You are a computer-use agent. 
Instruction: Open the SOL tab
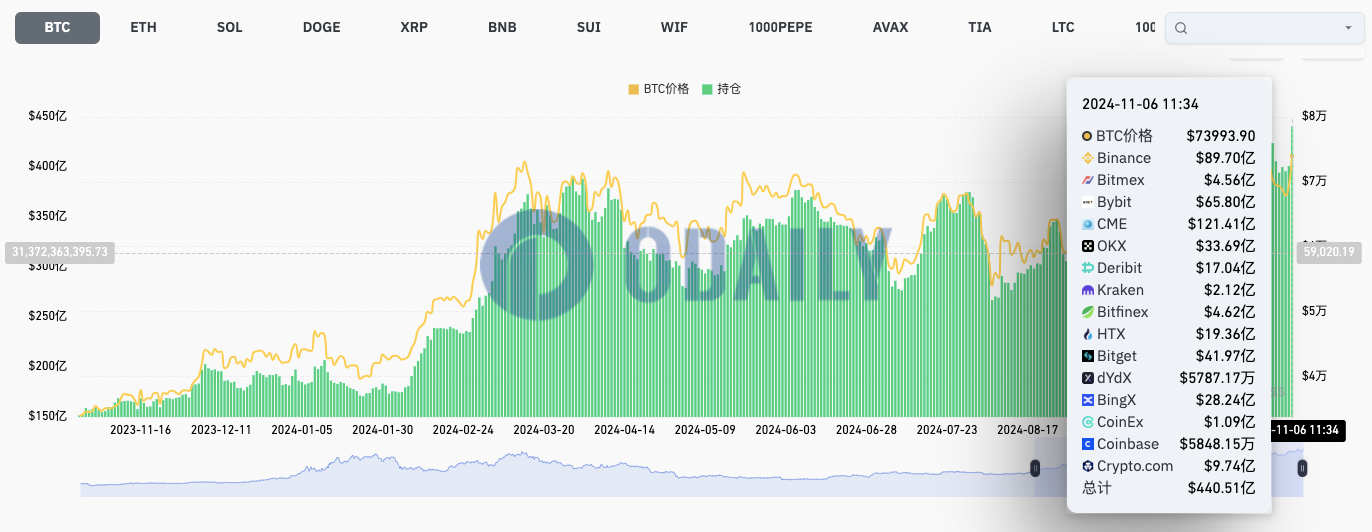coord(229,28)
